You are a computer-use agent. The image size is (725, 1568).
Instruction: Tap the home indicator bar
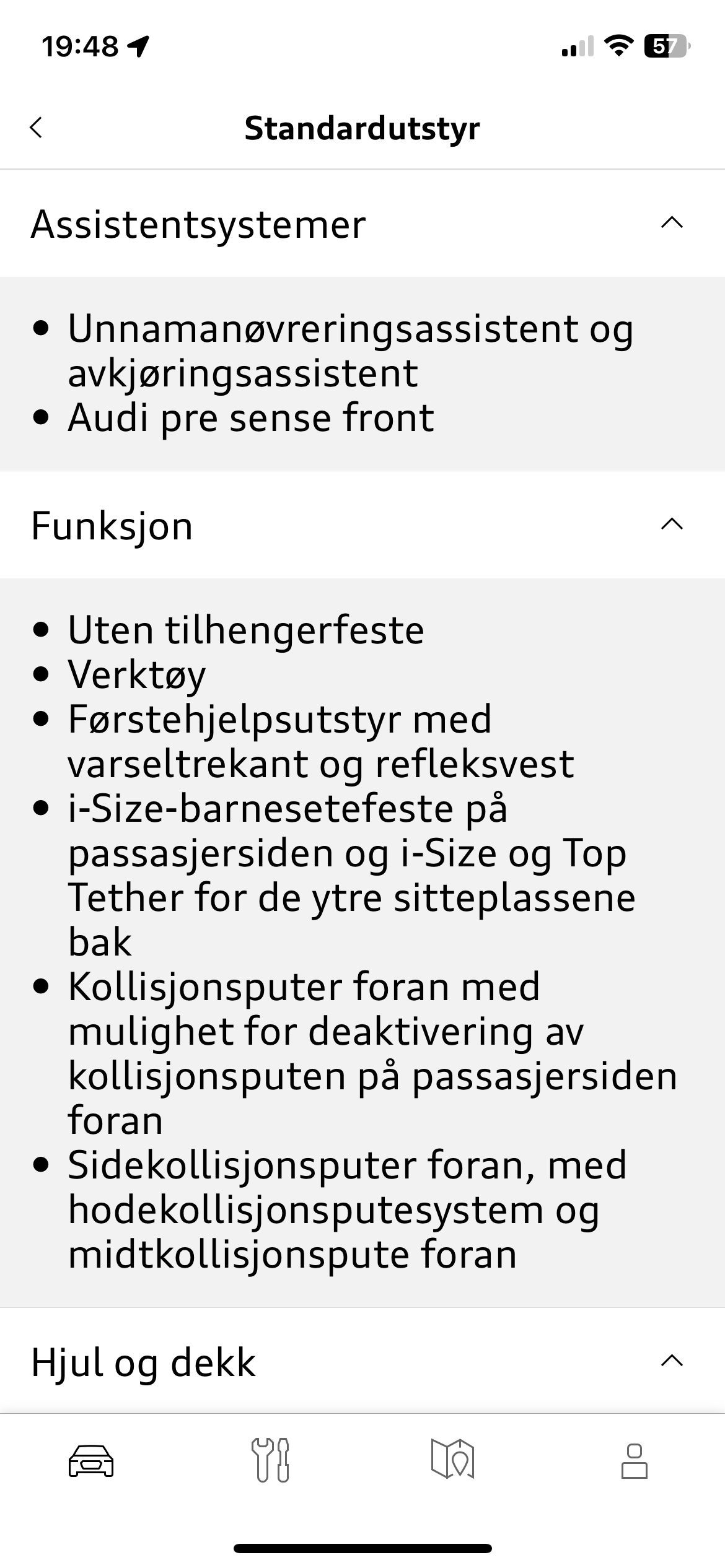[362, 1548]
